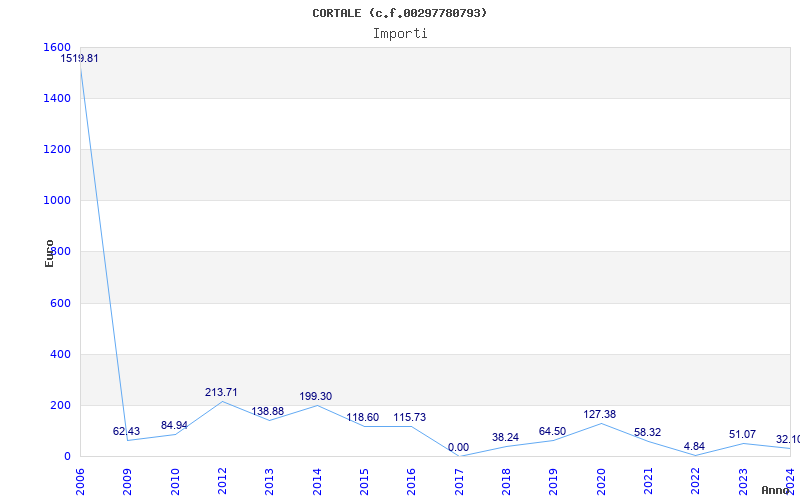Select the 51.07 data label
The width and height of the screenshot is (800, 500).
pos(742,435)
